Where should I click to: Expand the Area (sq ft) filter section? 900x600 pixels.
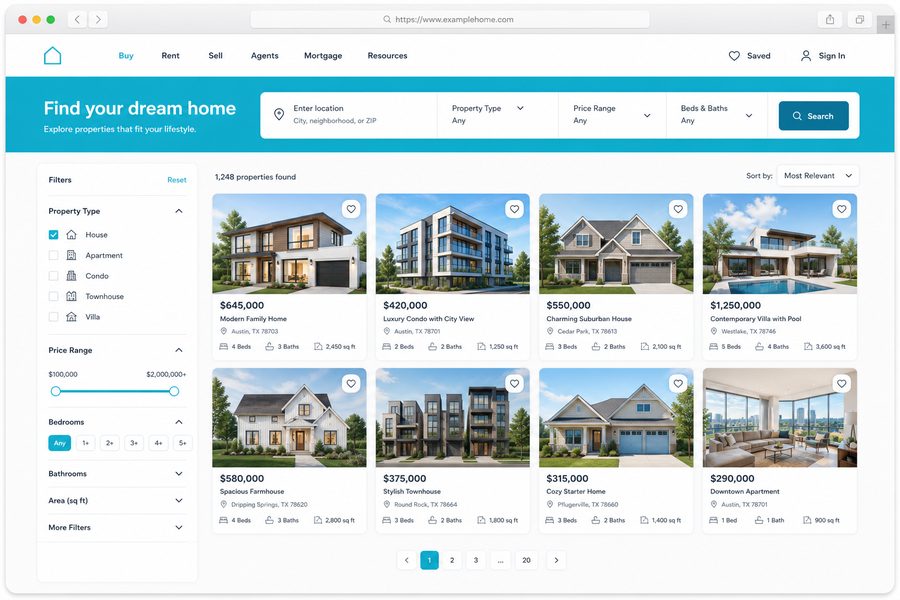click(115, 501)
